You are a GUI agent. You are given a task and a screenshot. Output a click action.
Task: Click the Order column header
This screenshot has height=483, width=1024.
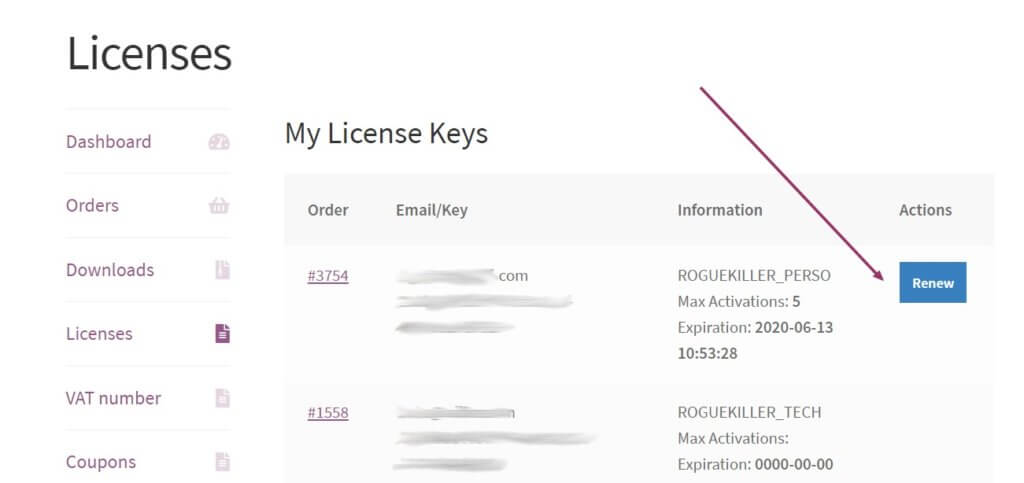tap(327, 210)
